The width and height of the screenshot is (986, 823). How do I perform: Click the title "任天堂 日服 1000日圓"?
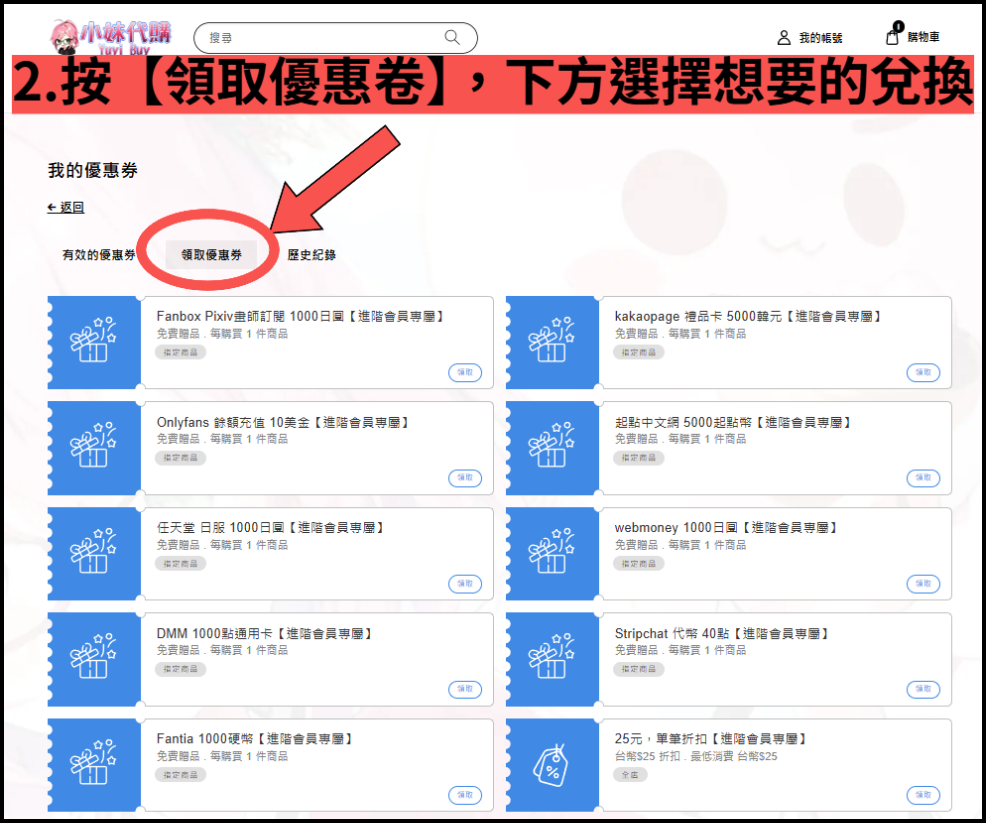pos(220,527)
